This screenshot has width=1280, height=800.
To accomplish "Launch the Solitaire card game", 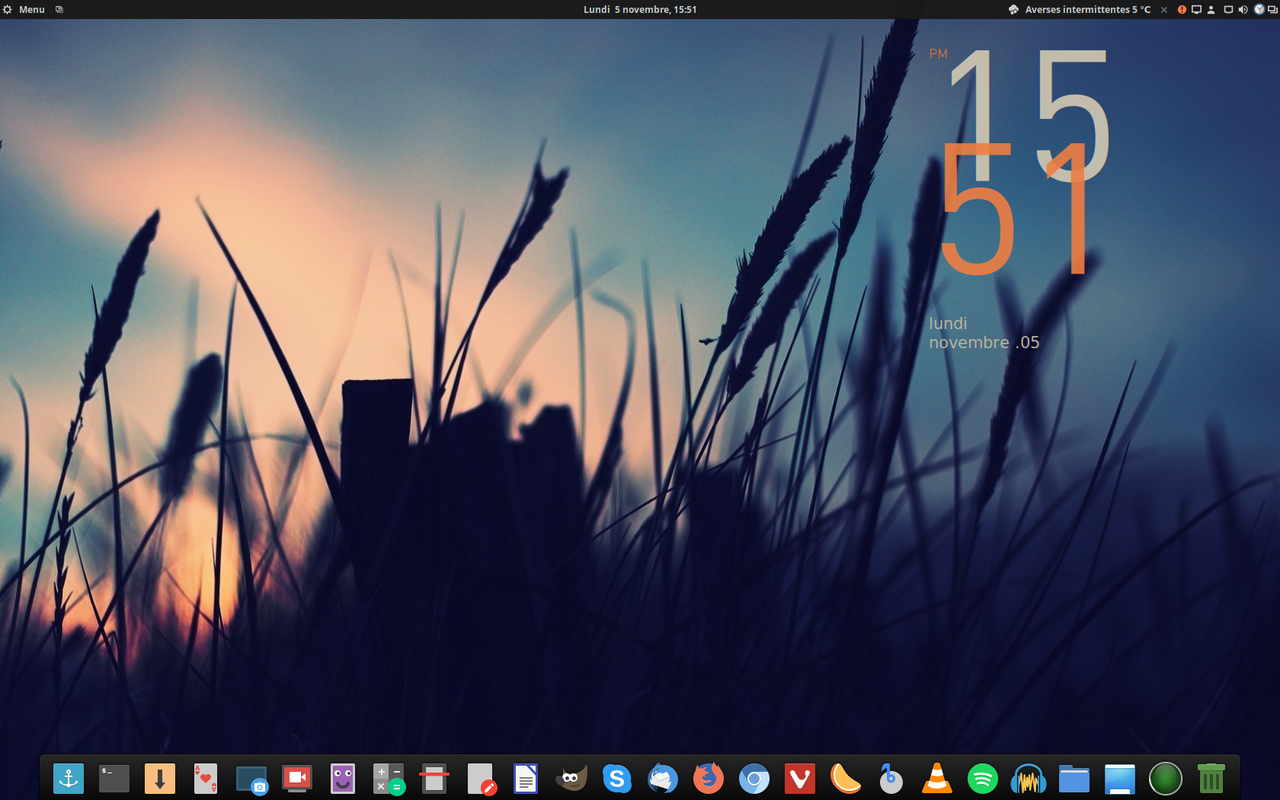I will click(205, 778).
